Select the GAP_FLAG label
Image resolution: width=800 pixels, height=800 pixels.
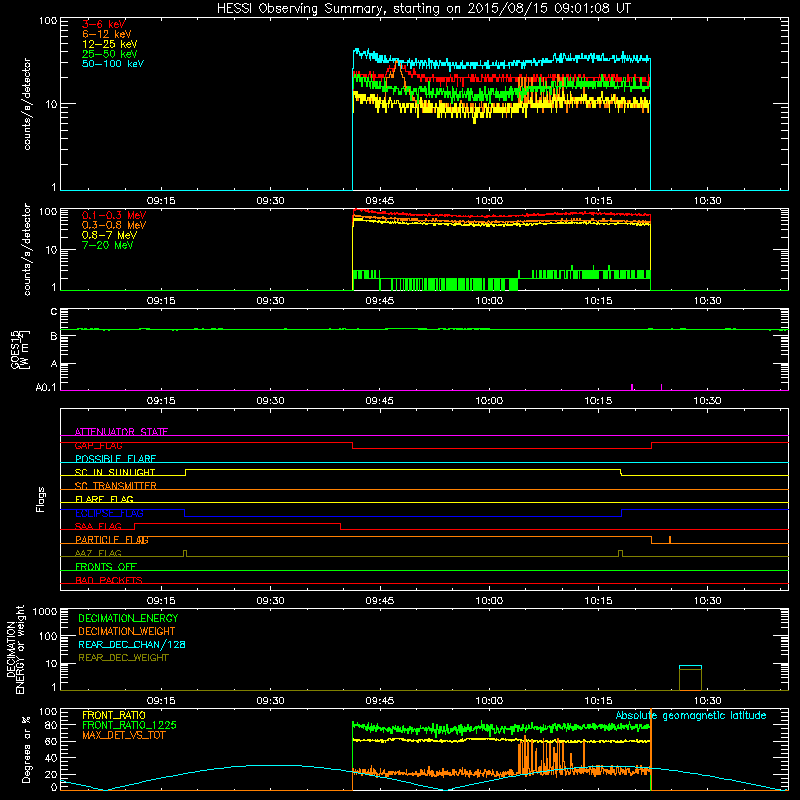point(98,445)
